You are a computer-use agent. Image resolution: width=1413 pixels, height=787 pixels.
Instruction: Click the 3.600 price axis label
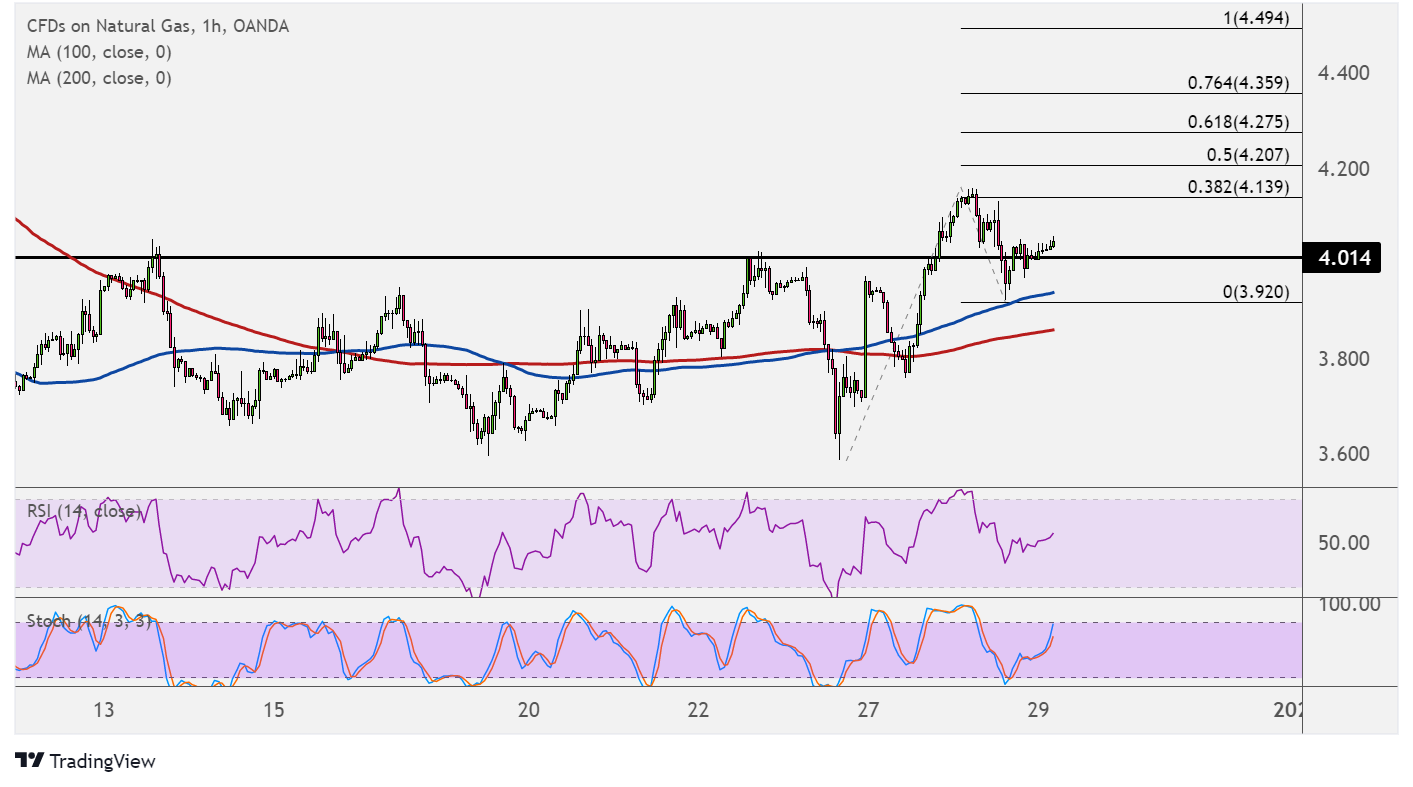(1343, 453)
